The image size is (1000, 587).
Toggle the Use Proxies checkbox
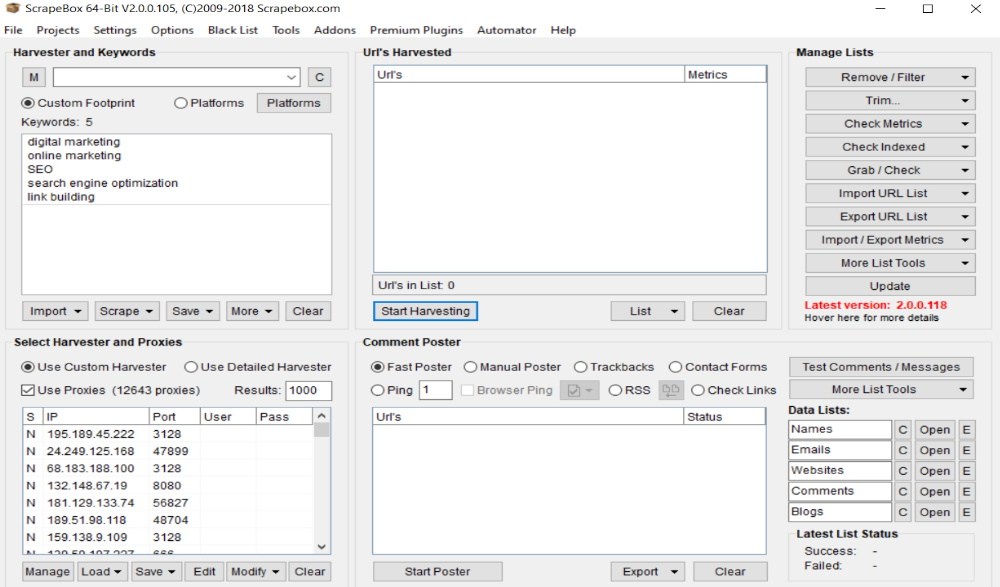click(28, 390)
